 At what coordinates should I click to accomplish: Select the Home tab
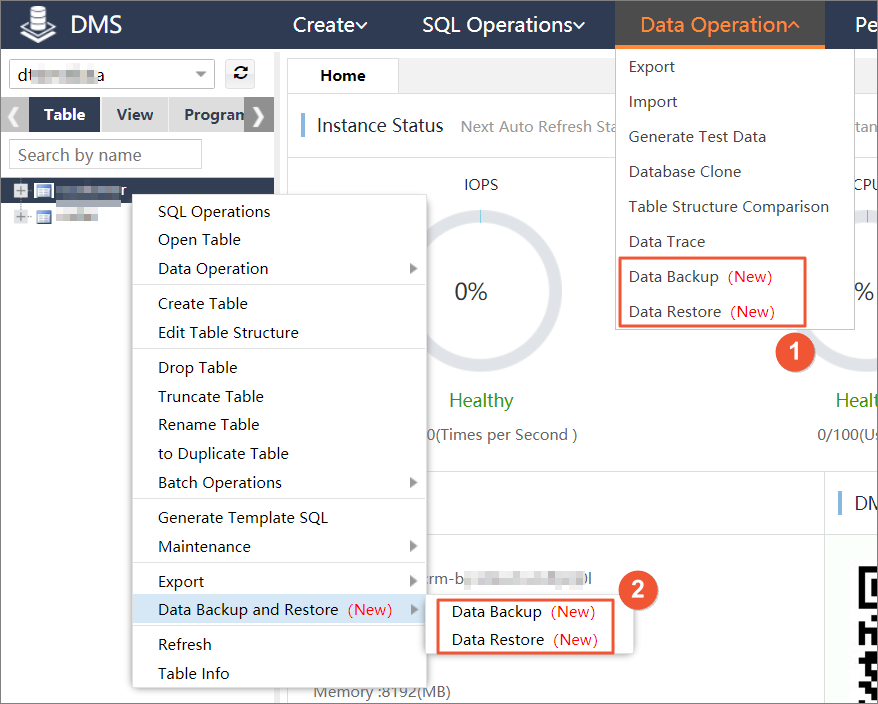pos(343,76)
